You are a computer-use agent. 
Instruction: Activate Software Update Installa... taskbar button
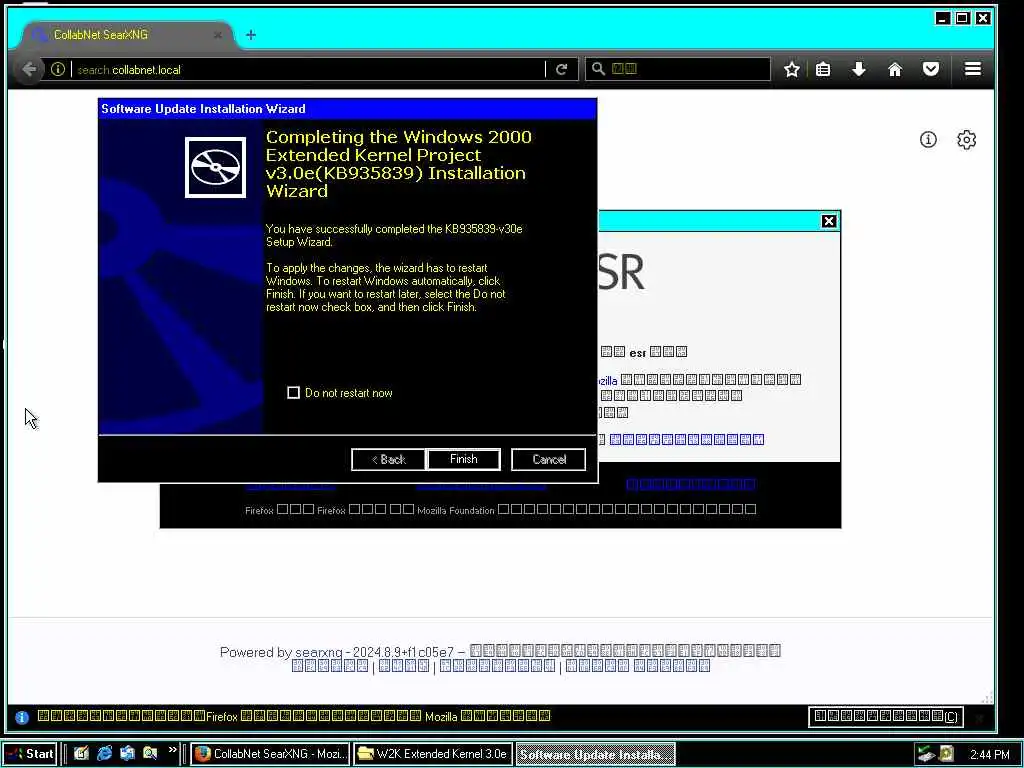pos(595,754)
